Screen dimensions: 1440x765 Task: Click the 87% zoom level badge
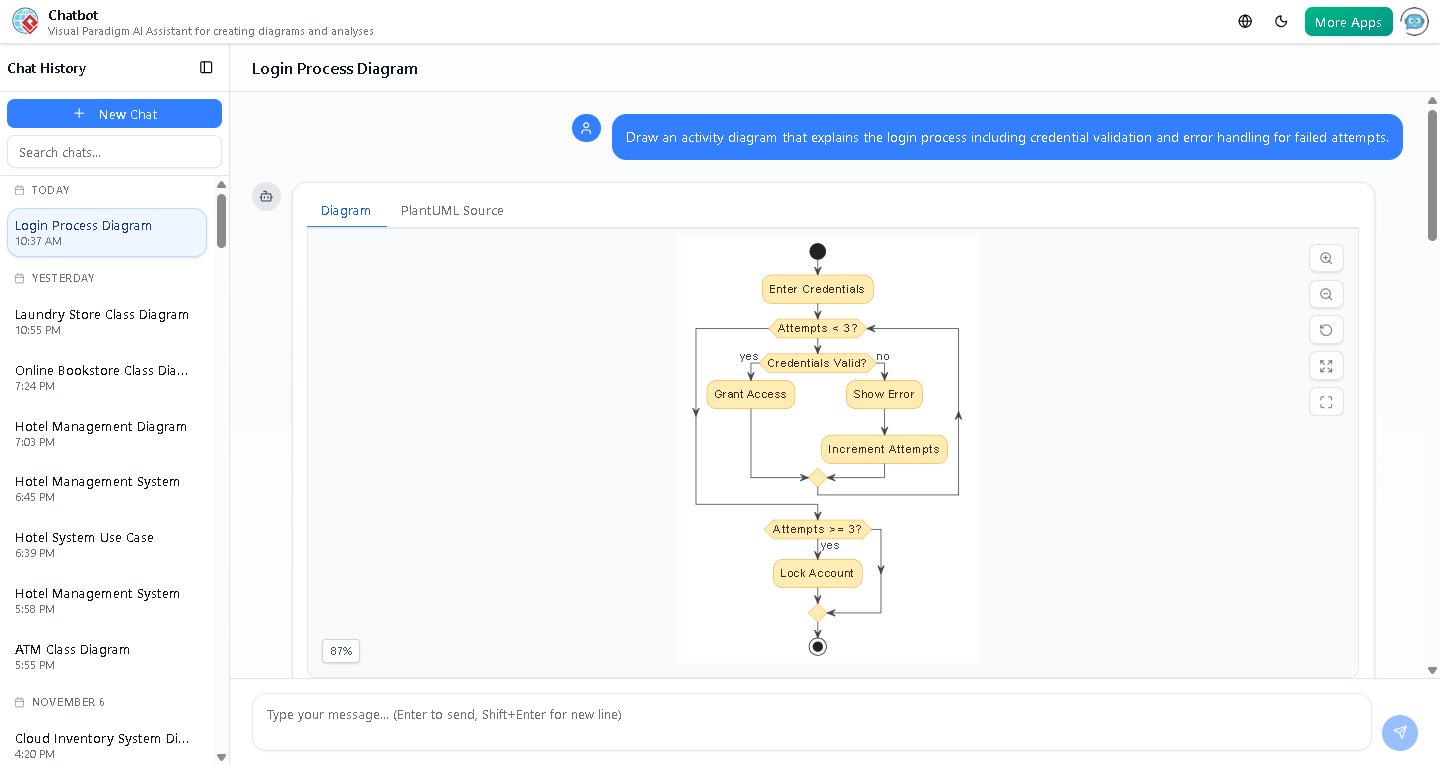coord(340,650)
